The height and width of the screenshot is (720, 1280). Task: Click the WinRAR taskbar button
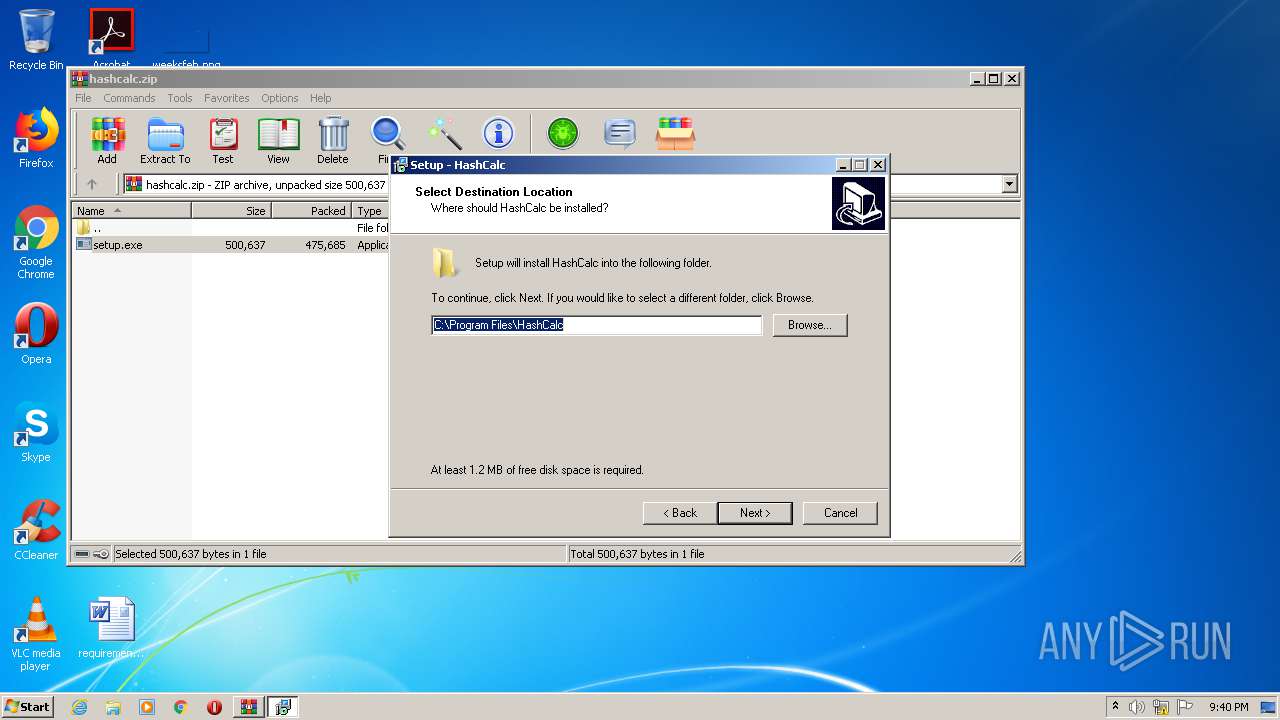point(249,707)
